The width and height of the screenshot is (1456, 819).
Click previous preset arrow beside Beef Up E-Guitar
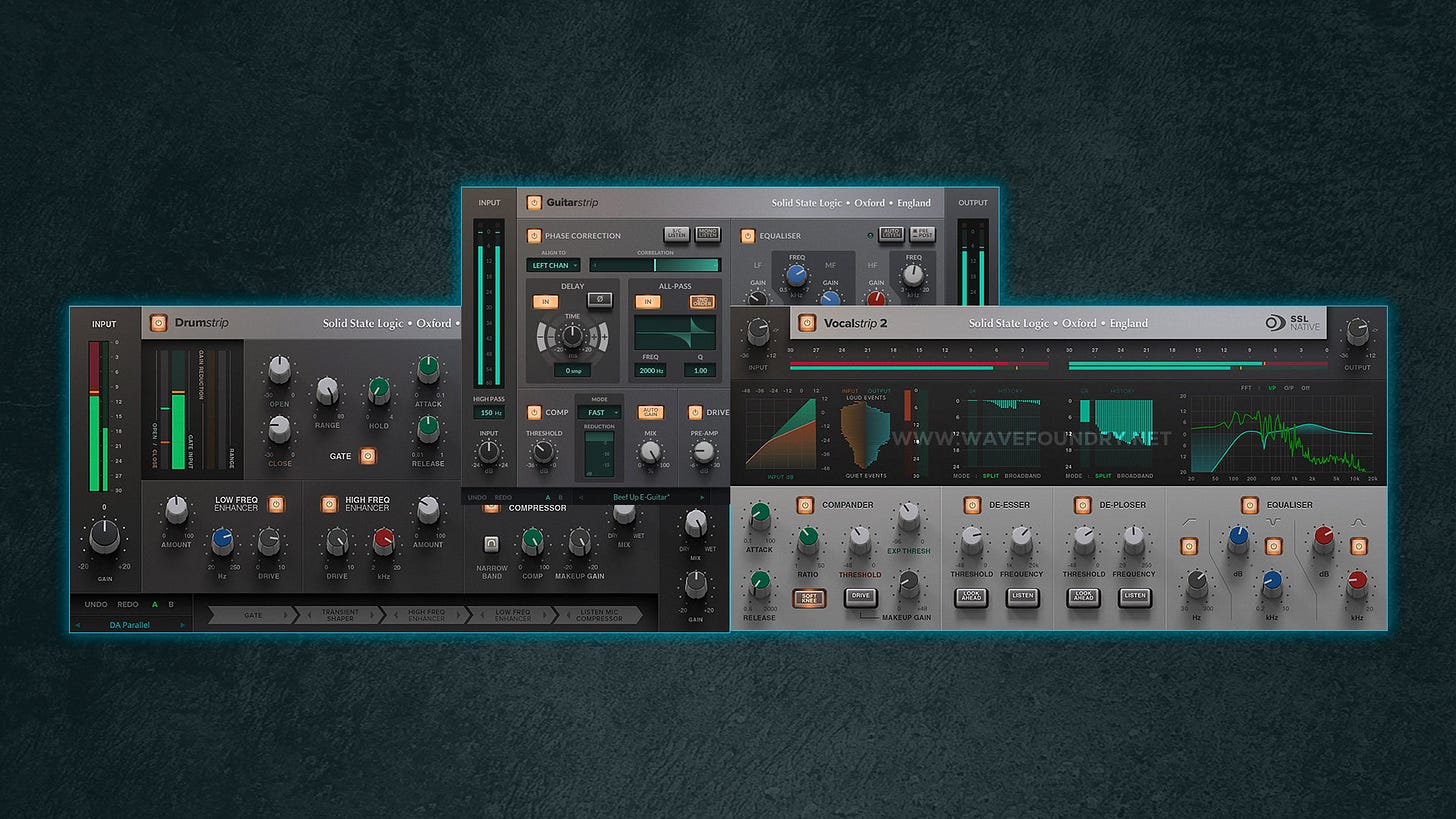point(579,496)
